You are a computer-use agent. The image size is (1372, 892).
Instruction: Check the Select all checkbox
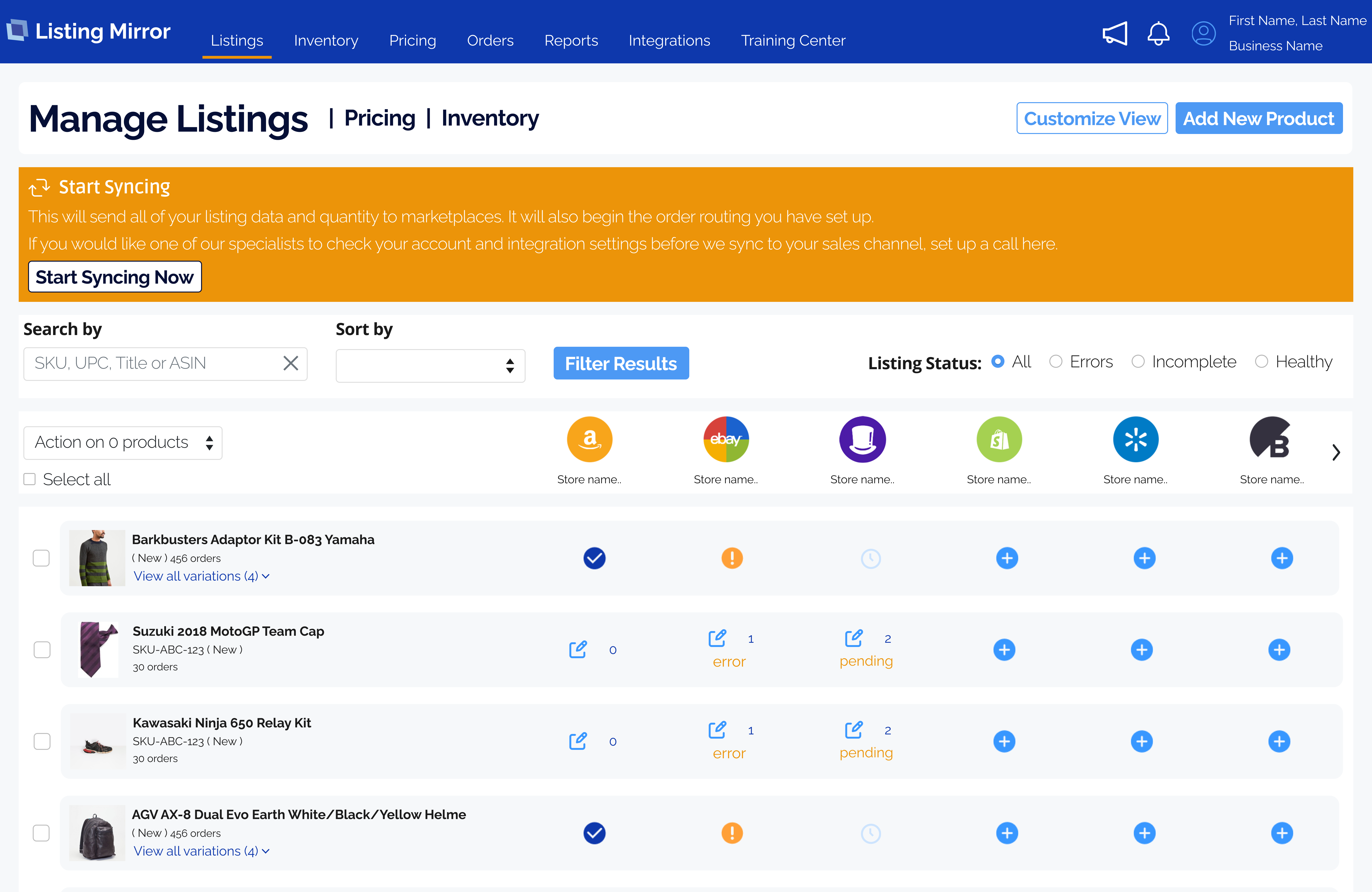point(29,479)
